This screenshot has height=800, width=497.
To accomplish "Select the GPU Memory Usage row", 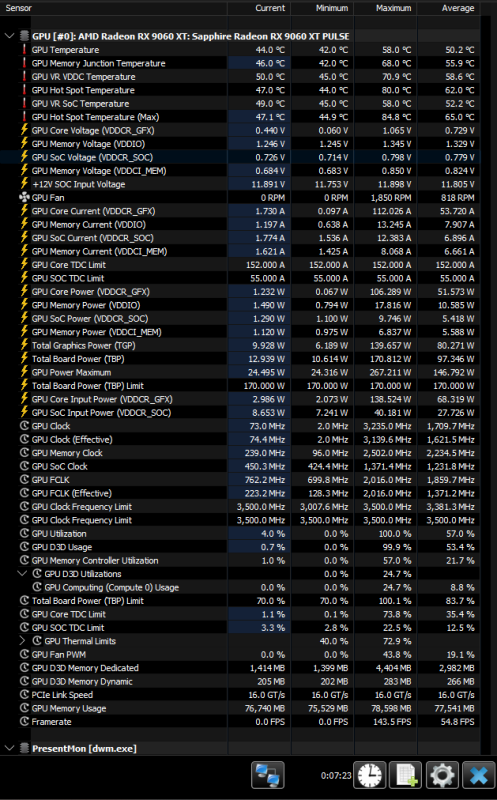I will pyautogui.click(x=240, y=708).
